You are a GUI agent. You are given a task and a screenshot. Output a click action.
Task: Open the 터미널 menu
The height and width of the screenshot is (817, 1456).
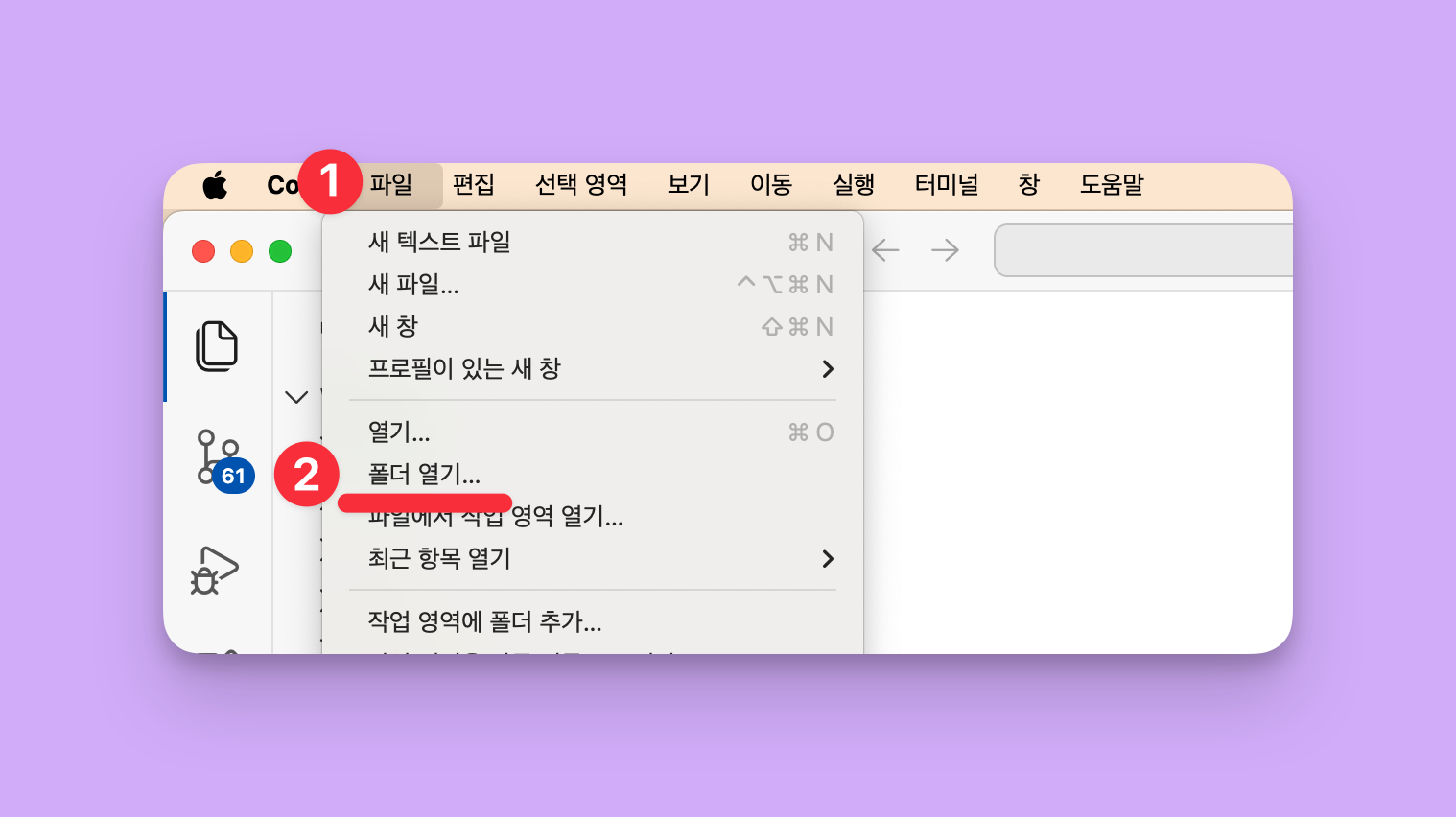click(x=946, y=185)
